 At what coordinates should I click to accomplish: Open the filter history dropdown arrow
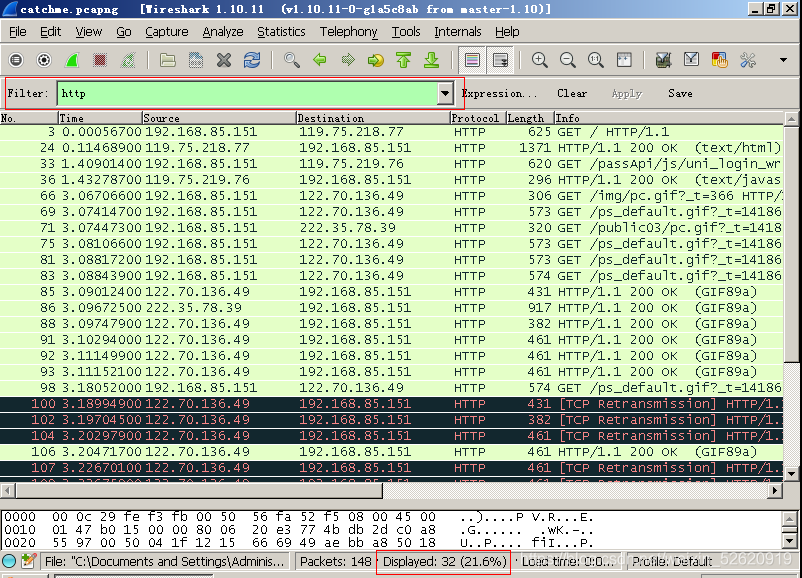(x=445, y=94)
